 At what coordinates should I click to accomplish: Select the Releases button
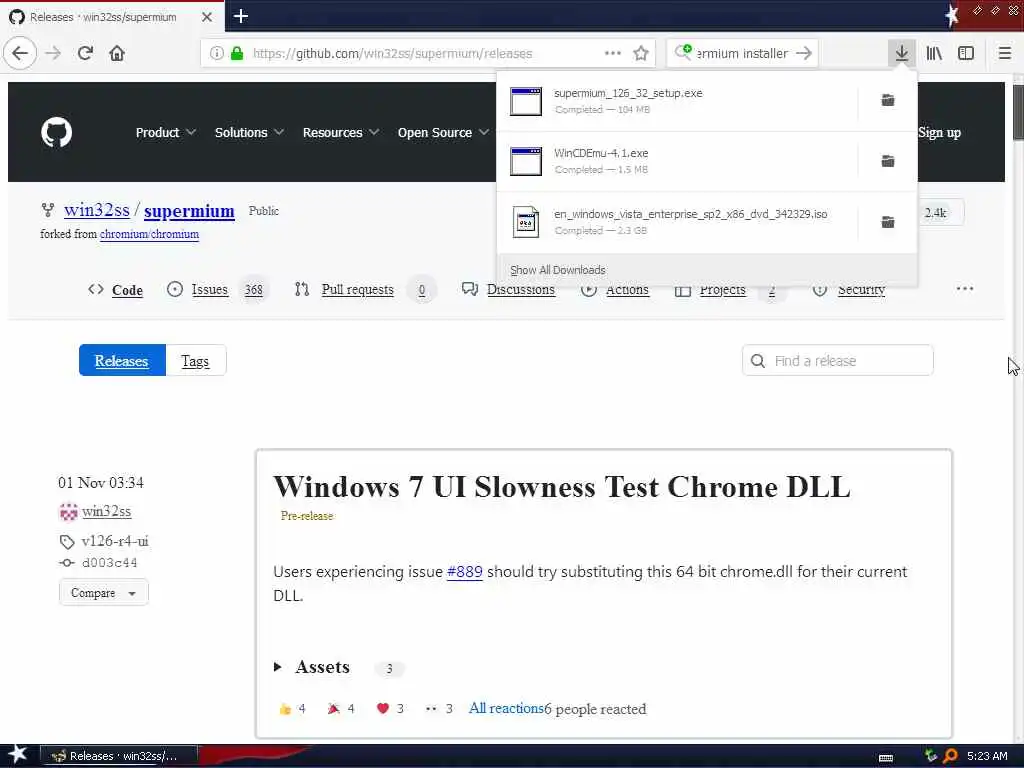[122, 360]
